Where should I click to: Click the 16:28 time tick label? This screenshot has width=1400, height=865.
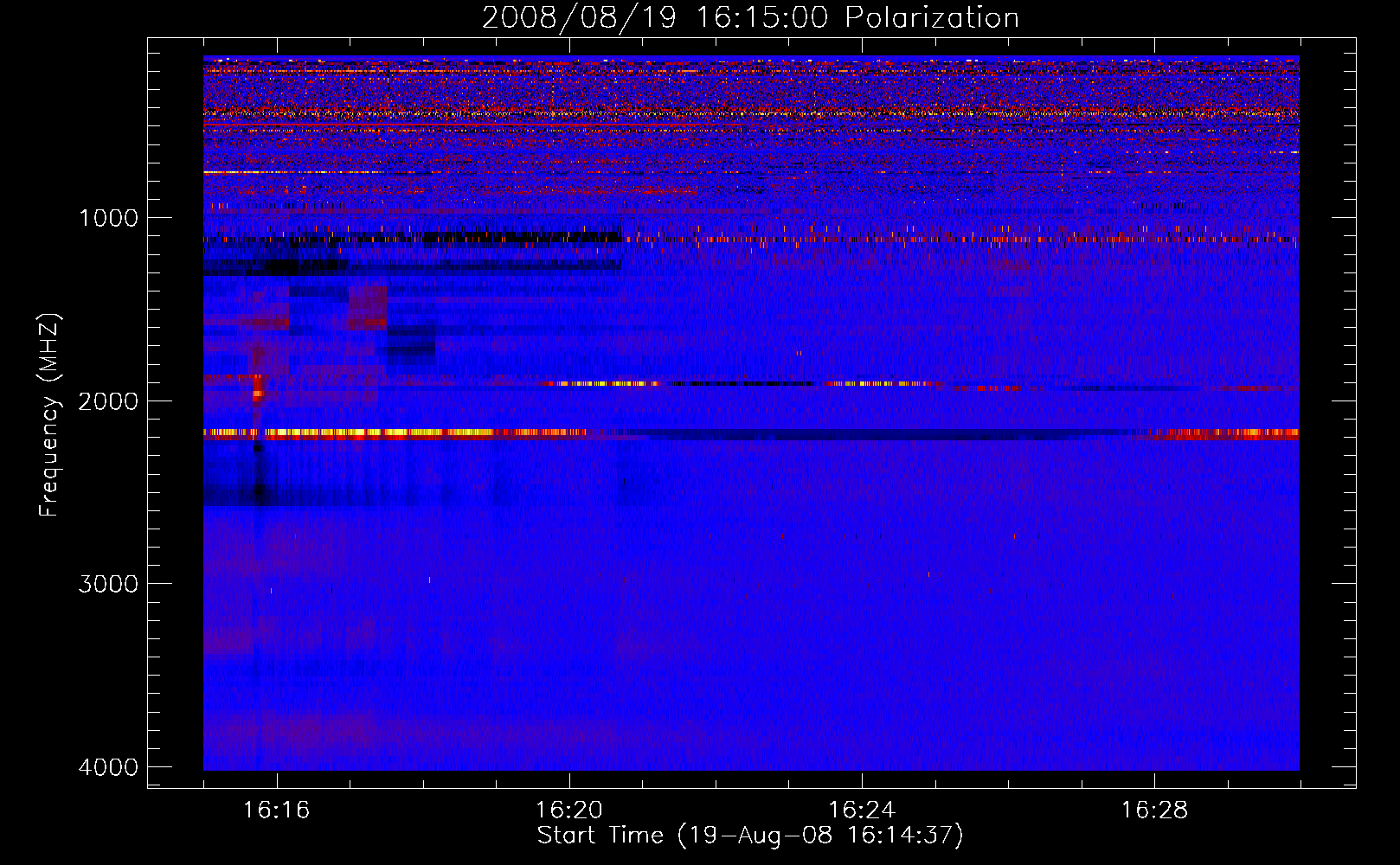click(x=1155, y=811)
